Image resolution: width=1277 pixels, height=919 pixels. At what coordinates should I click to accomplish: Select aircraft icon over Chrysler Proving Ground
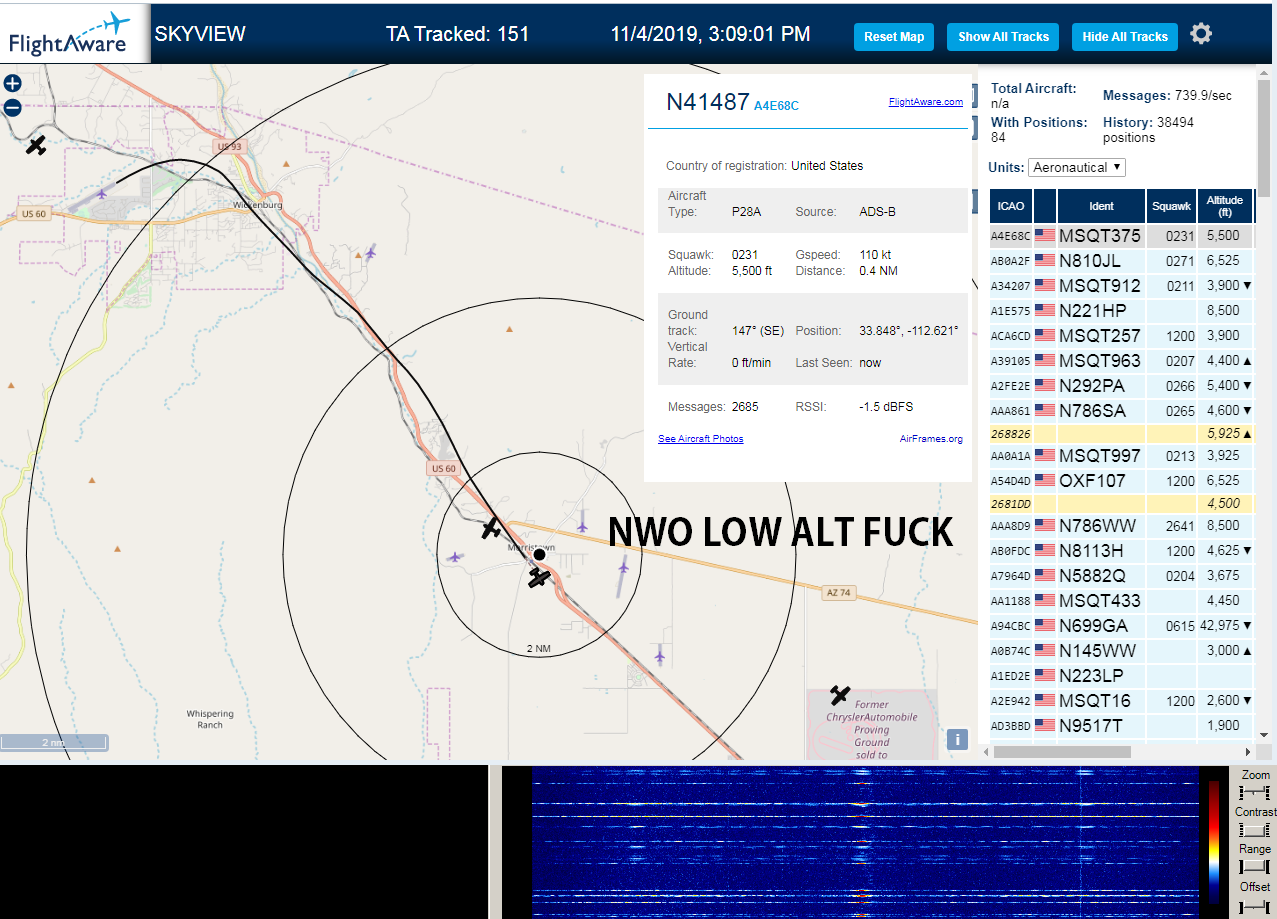(840, 695)
